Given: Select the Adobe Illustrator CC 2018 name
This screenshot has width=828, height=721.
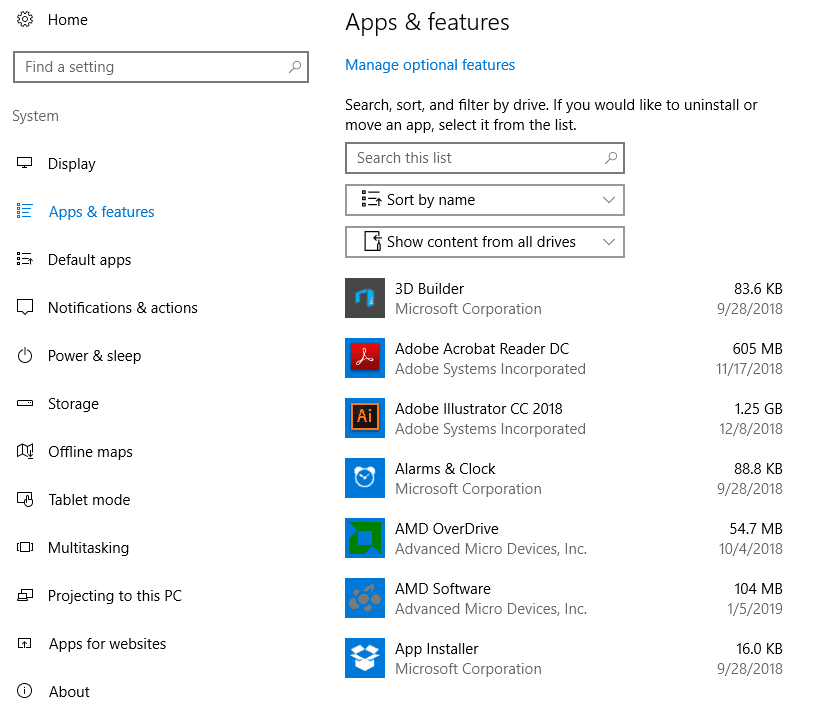Looking at the screenshot, I should tap(478, 409).
